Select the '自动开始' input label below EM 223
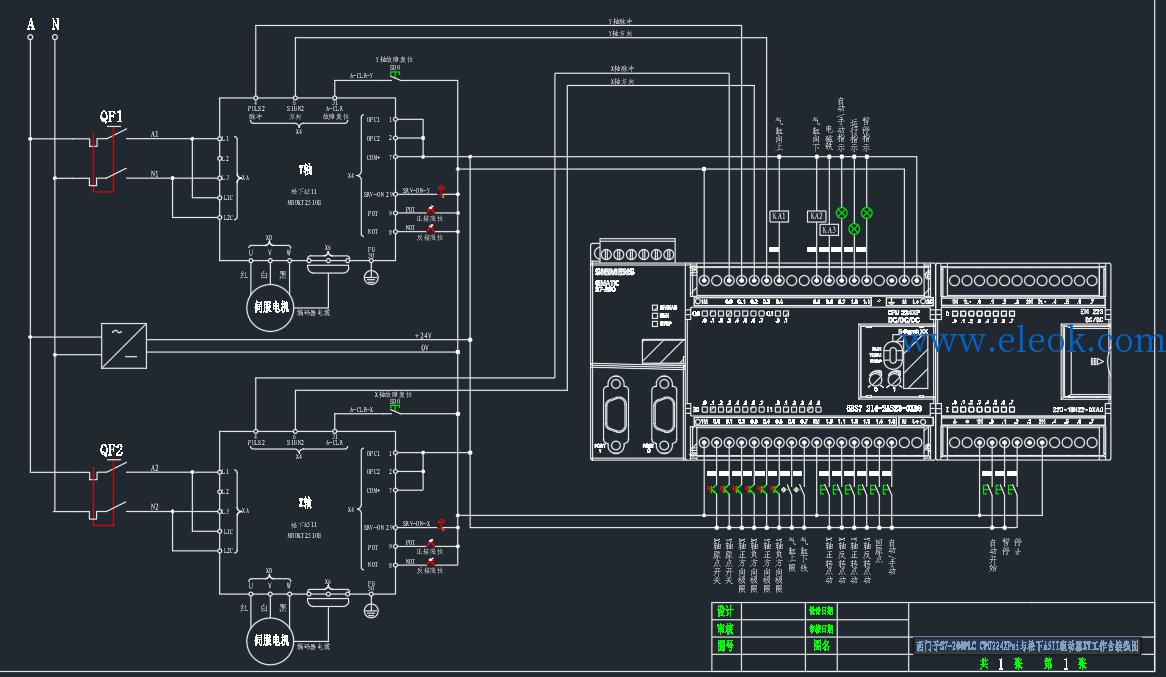Image resolution: width=1166 pixels, height=677 pixels. 993,556
